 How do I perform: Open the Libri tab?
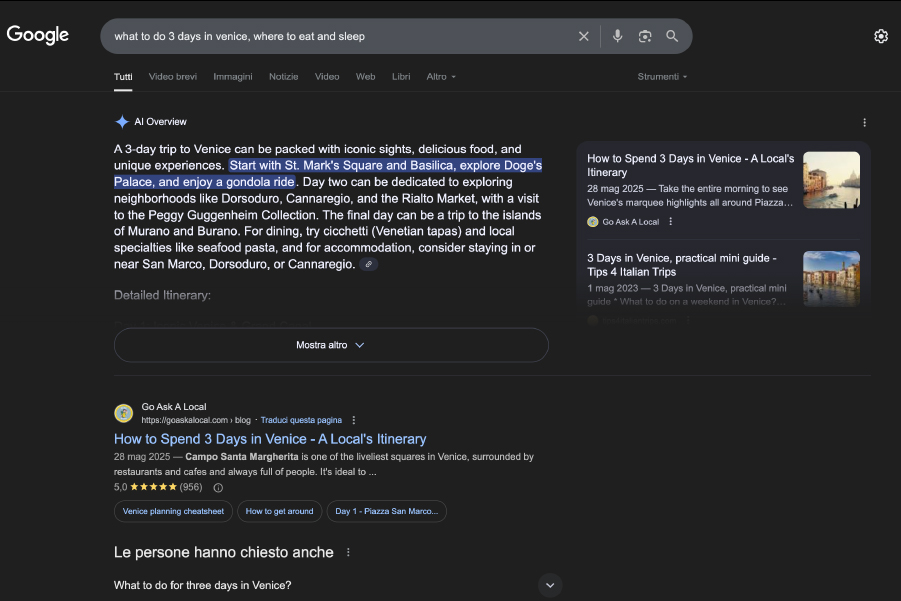pos(401,76)
